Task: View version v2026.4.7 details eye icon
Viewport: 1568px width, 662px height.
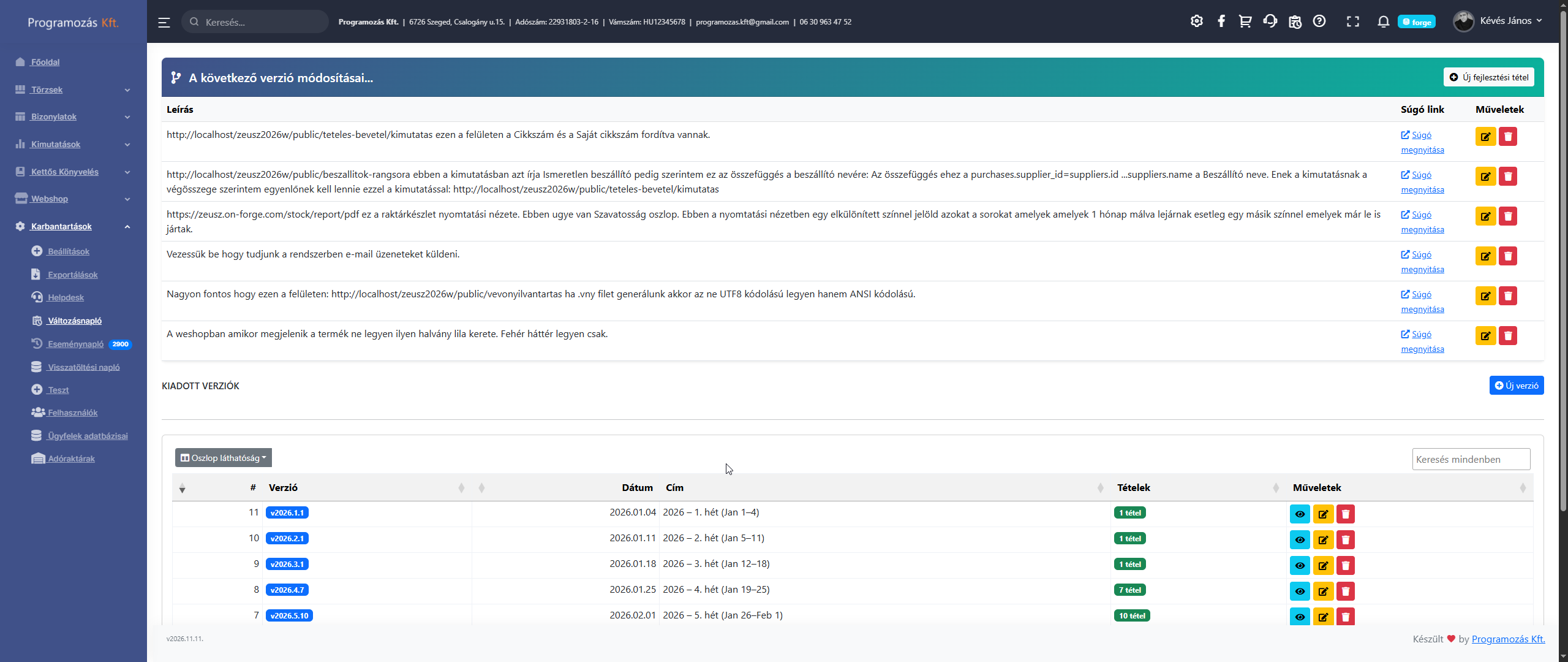Action: (x=1299, y=591)
